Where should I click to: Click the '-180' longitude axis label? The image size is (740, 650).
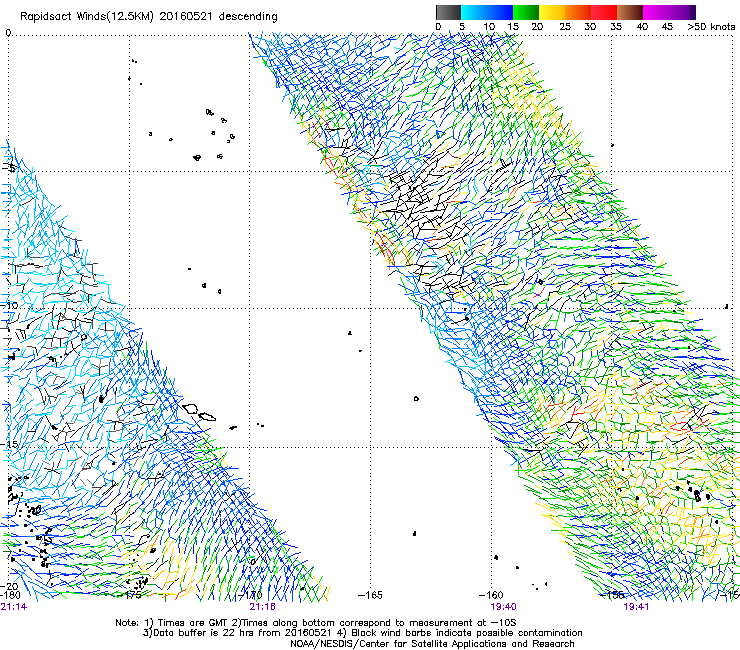[x=10, y=595]
